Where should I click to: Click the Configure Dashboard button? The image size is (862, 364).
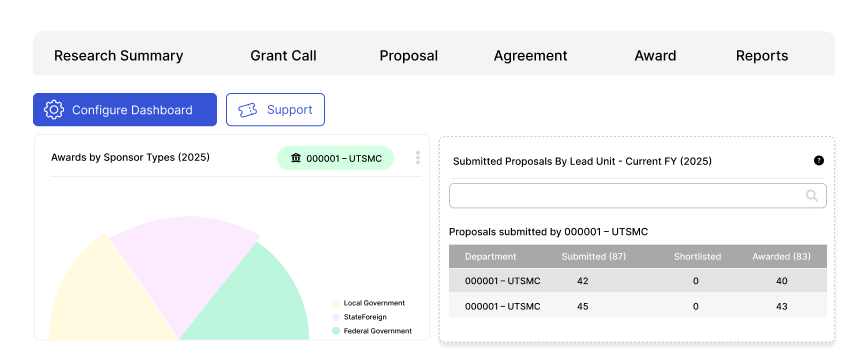tap(125, 109)
